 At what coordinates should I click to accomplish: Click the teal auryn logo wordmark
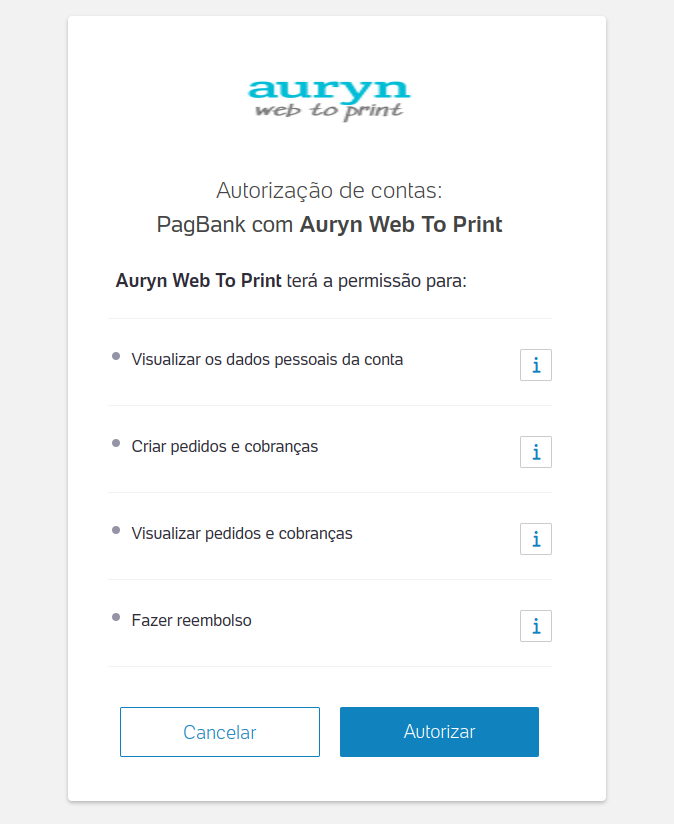(329, 90)
